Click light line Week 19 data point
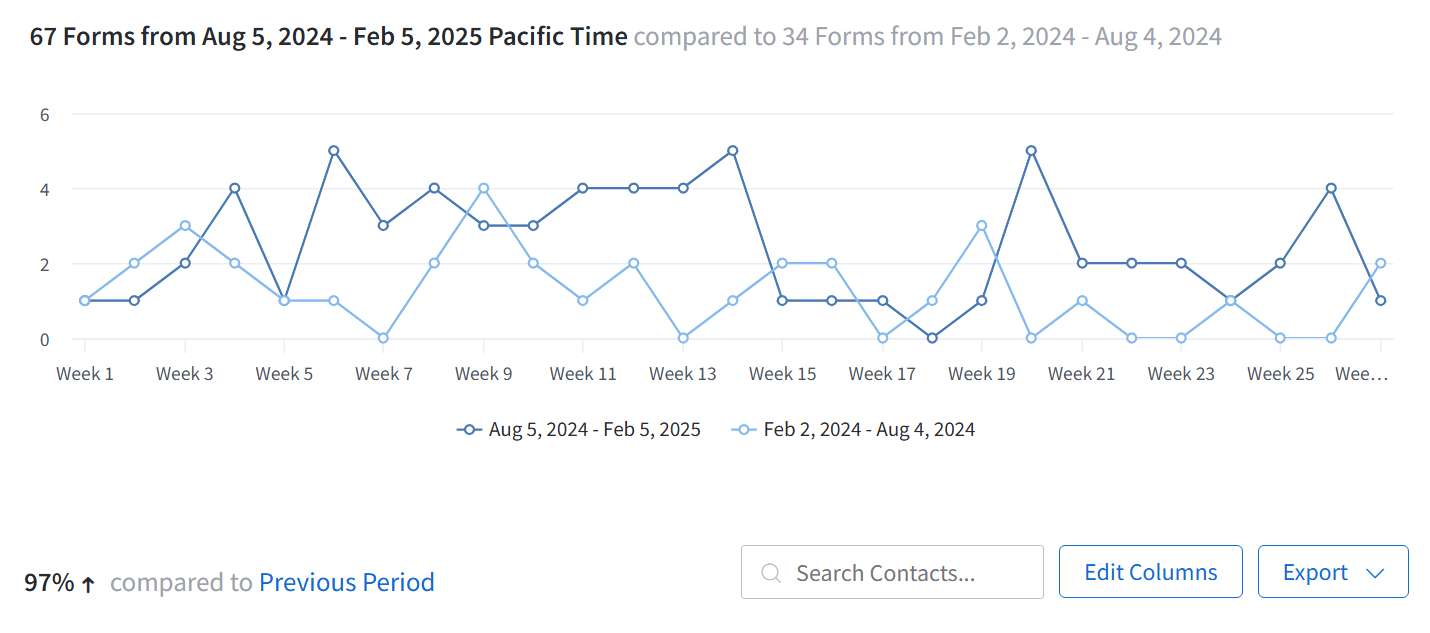The height and width of the screenshot is (633, 1430). pyautogui.click(x=982, y=226)
